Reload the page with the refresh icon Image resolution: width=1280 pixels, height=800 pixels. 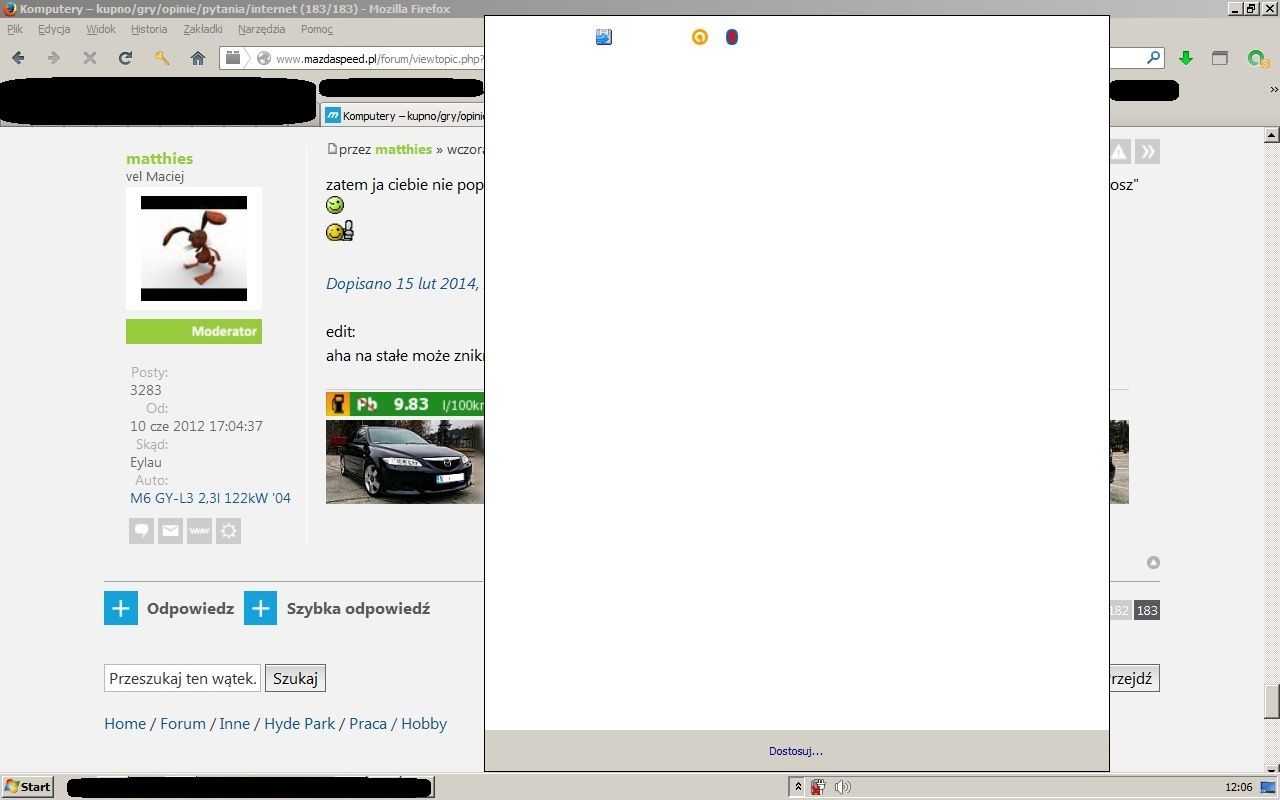(125, 58)
